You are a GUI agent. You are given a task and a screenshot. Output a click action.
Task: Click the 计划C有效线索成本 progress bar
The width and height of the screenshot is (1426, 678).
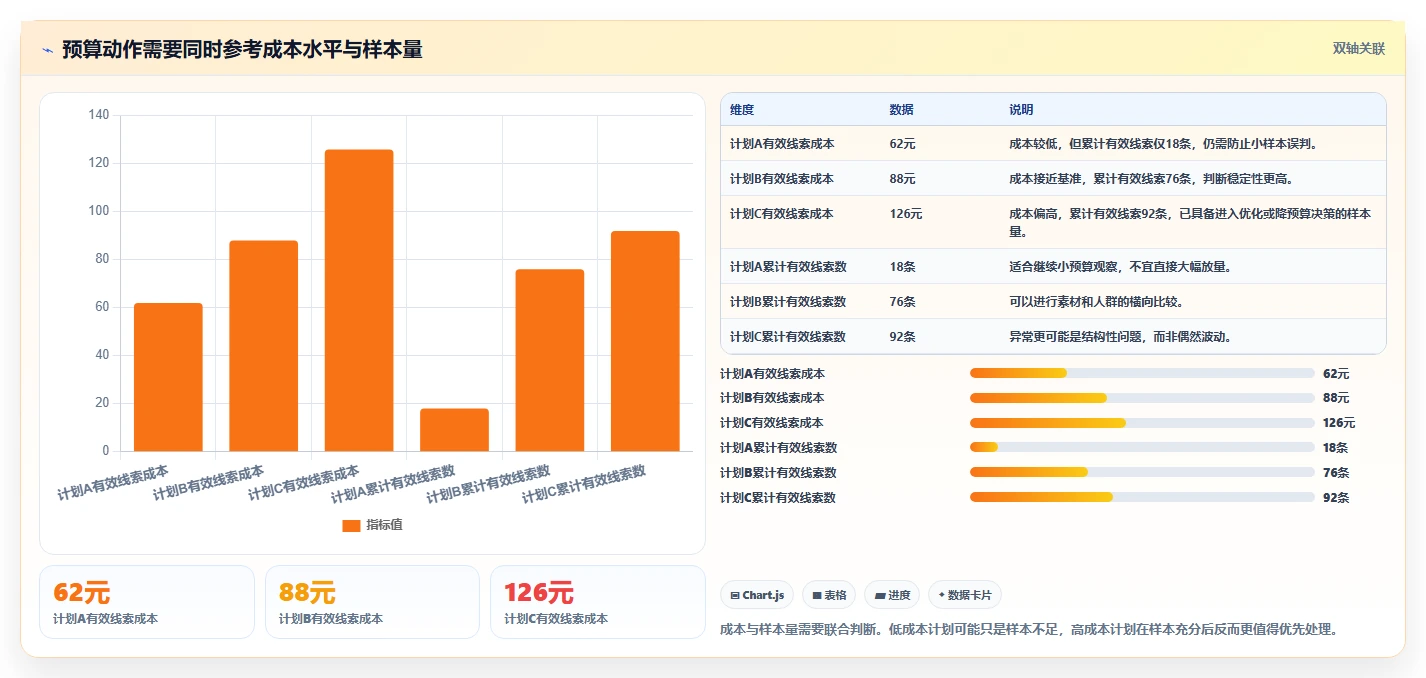coord(1142,423)
